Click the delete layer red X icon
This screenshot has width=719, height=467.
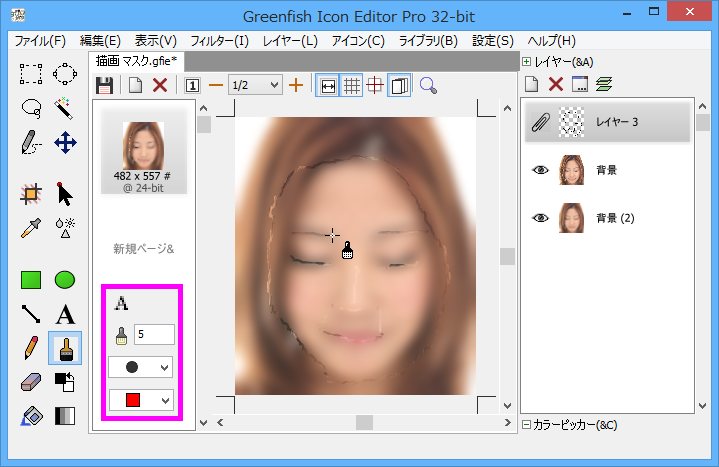556,86
